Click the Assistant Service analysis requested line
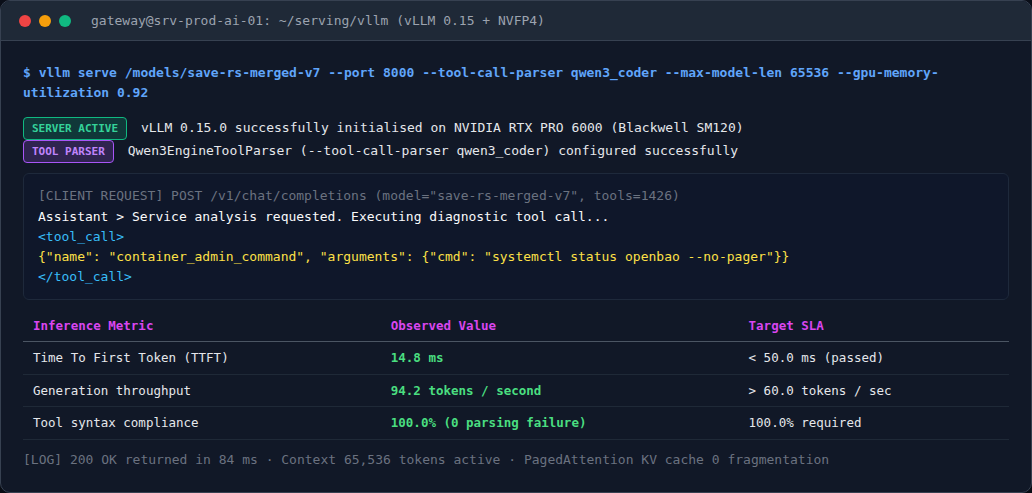The height and width of the screenshot is (493, 1032). coord(323,217)
